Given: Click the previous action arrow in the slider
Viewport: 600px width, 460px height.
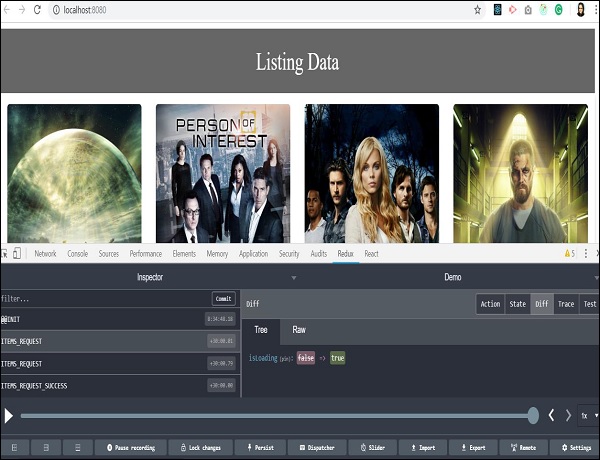Looking at the screenshot, I should coord(551,415).
